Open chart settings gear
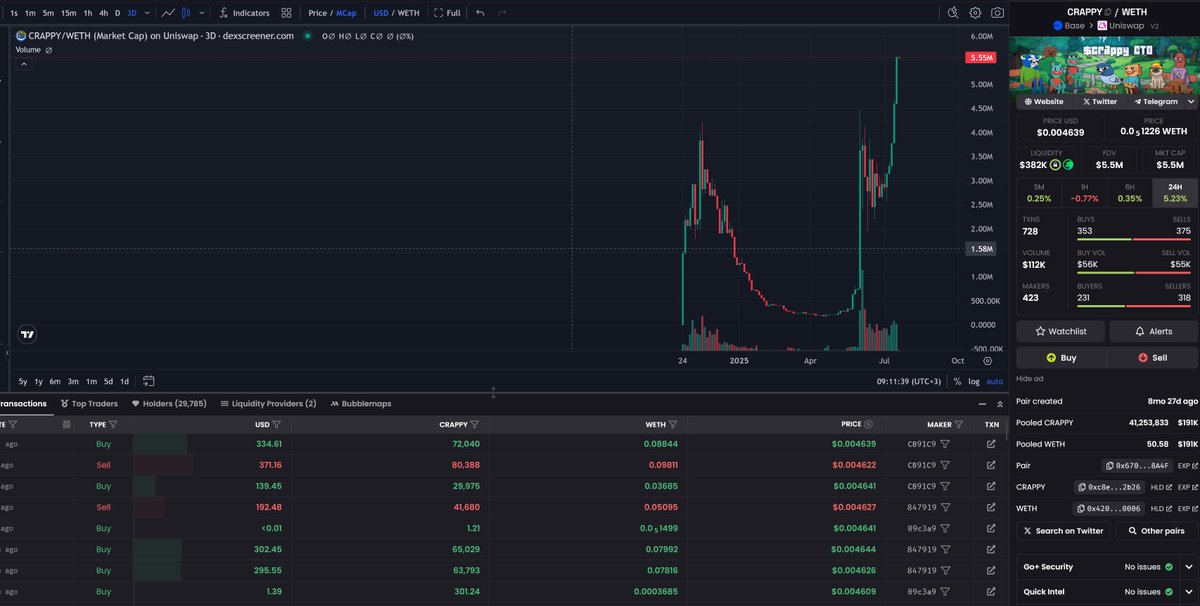The width and height of the screenshot is (1200, 606). pos(975,13)
